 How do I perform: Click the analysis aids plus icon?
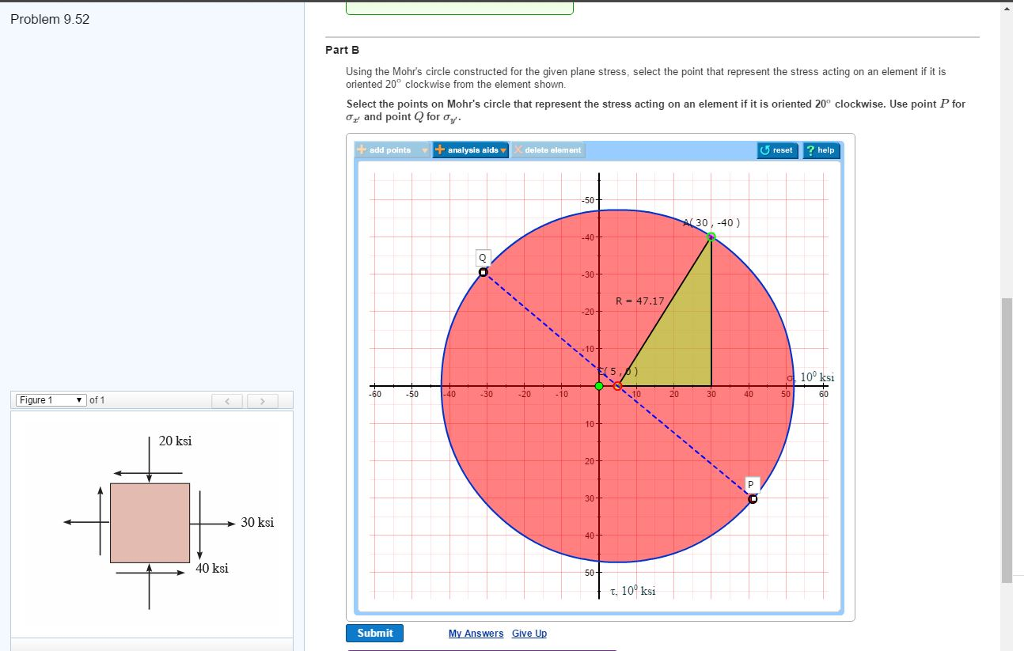point(441,150)
